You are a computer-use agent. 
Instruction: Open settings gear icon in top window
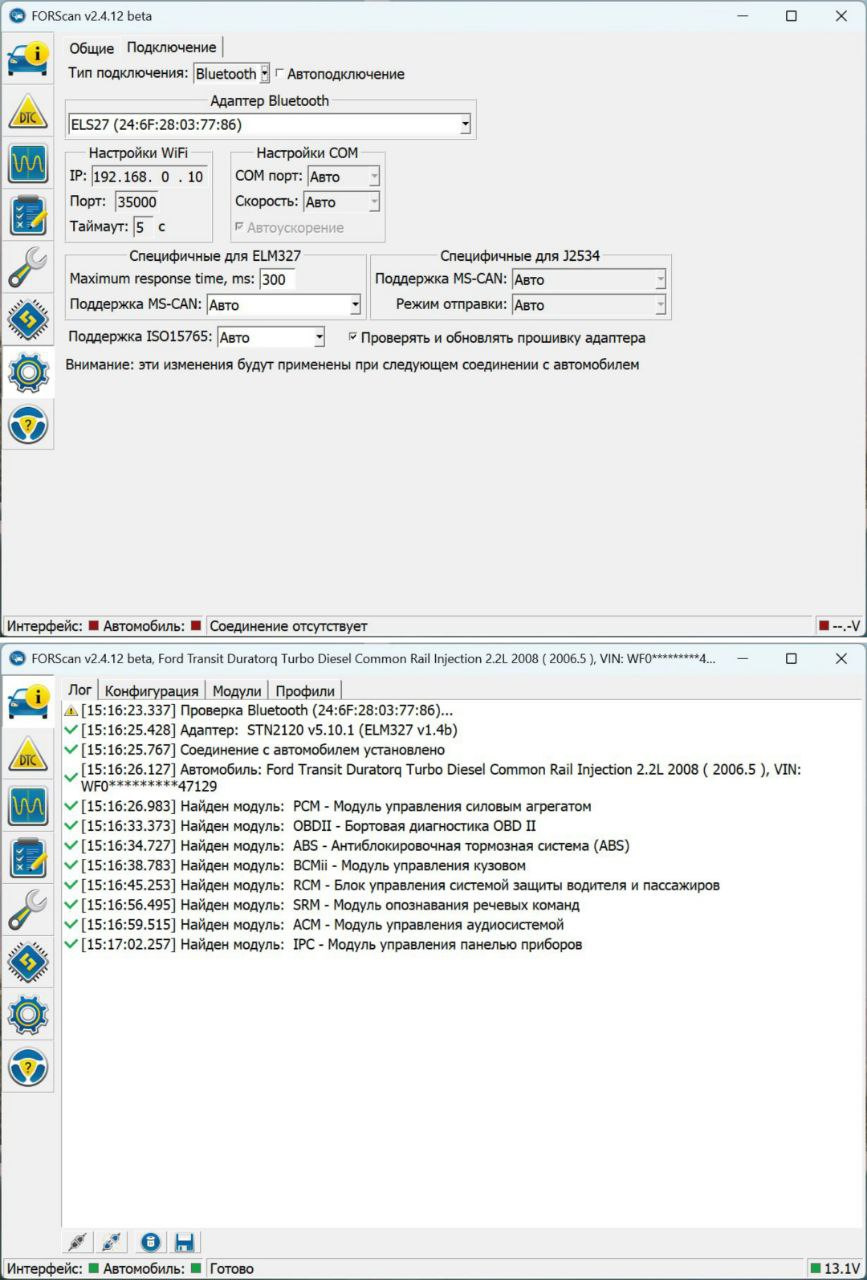tap(28, 371)
